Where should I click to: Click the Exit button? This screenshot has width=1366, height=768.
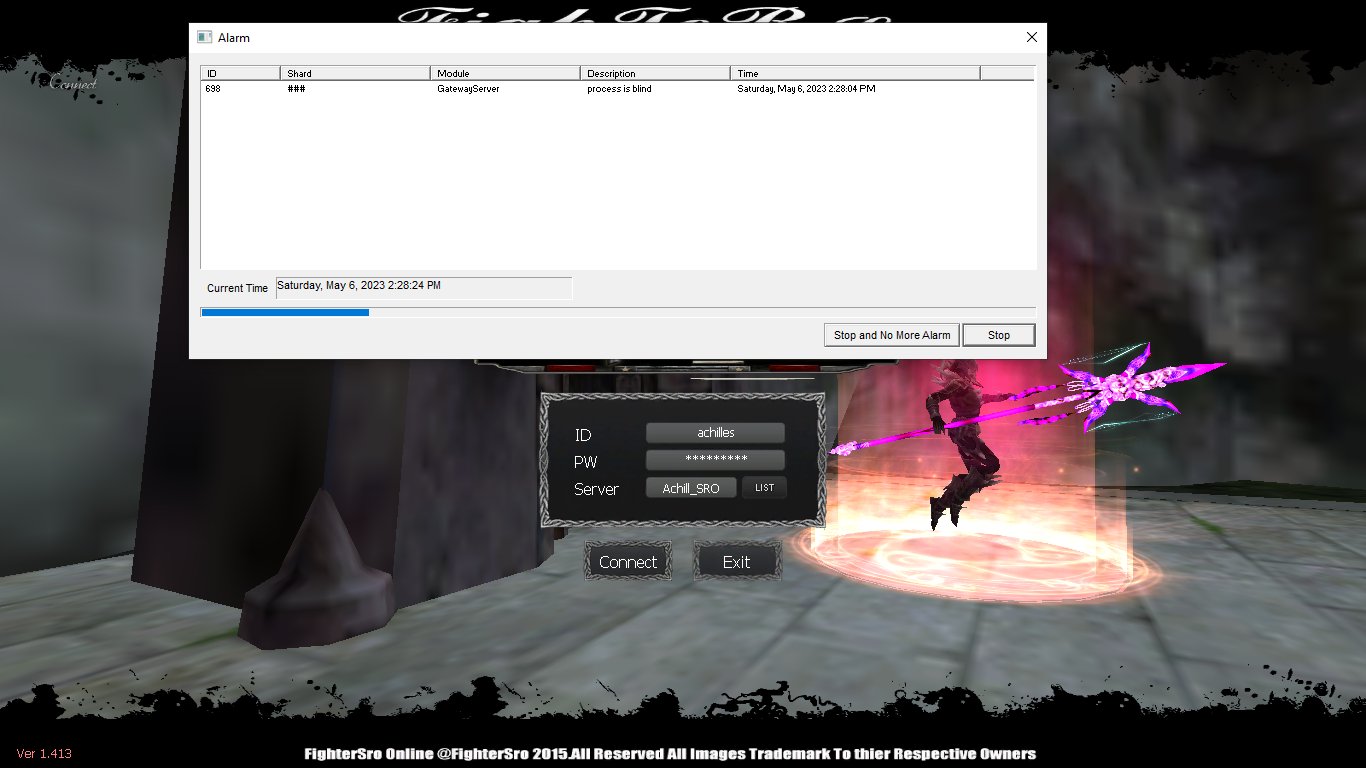(x=737, y=562)
